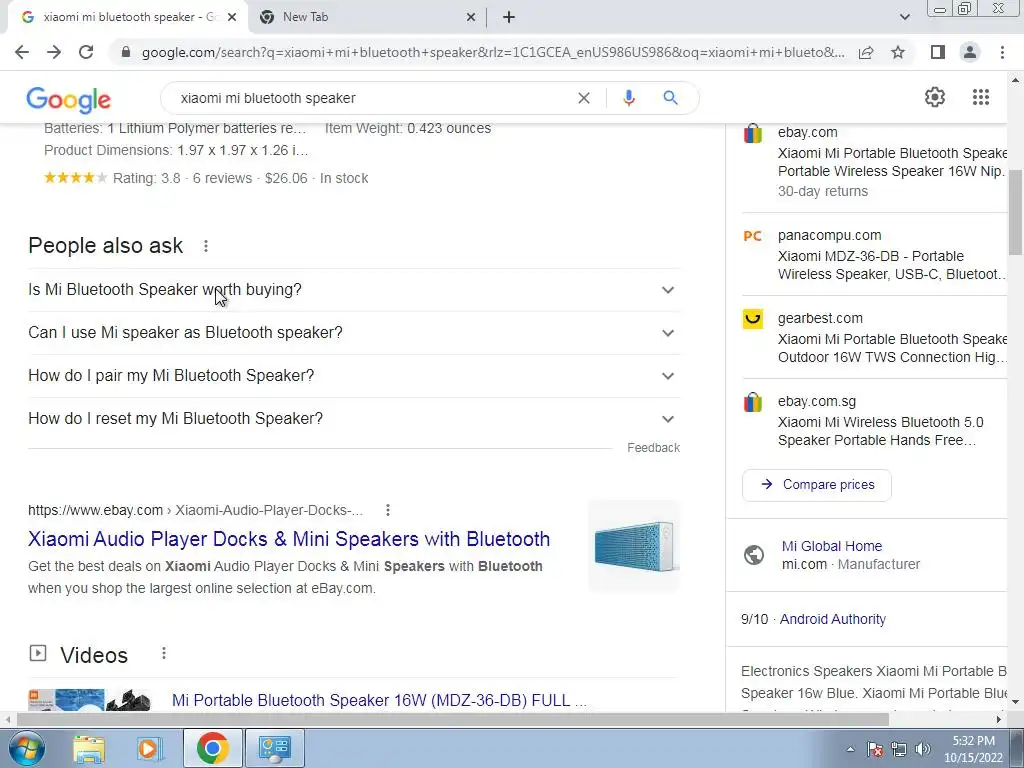This screenshot has height=768, width=1024.
Task: Click the vertical scrollbar thumb
Action: [1015, 212]
